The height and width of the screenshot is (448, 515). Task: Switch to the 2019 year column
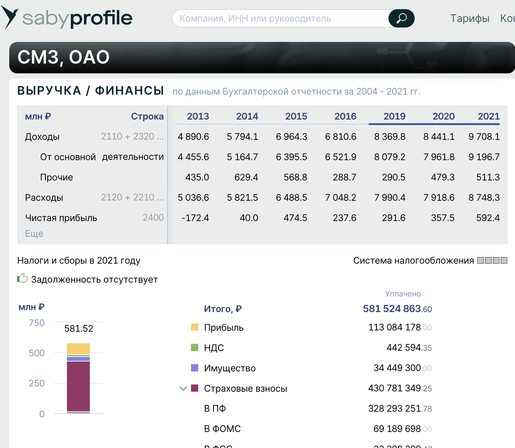point(394,116)
